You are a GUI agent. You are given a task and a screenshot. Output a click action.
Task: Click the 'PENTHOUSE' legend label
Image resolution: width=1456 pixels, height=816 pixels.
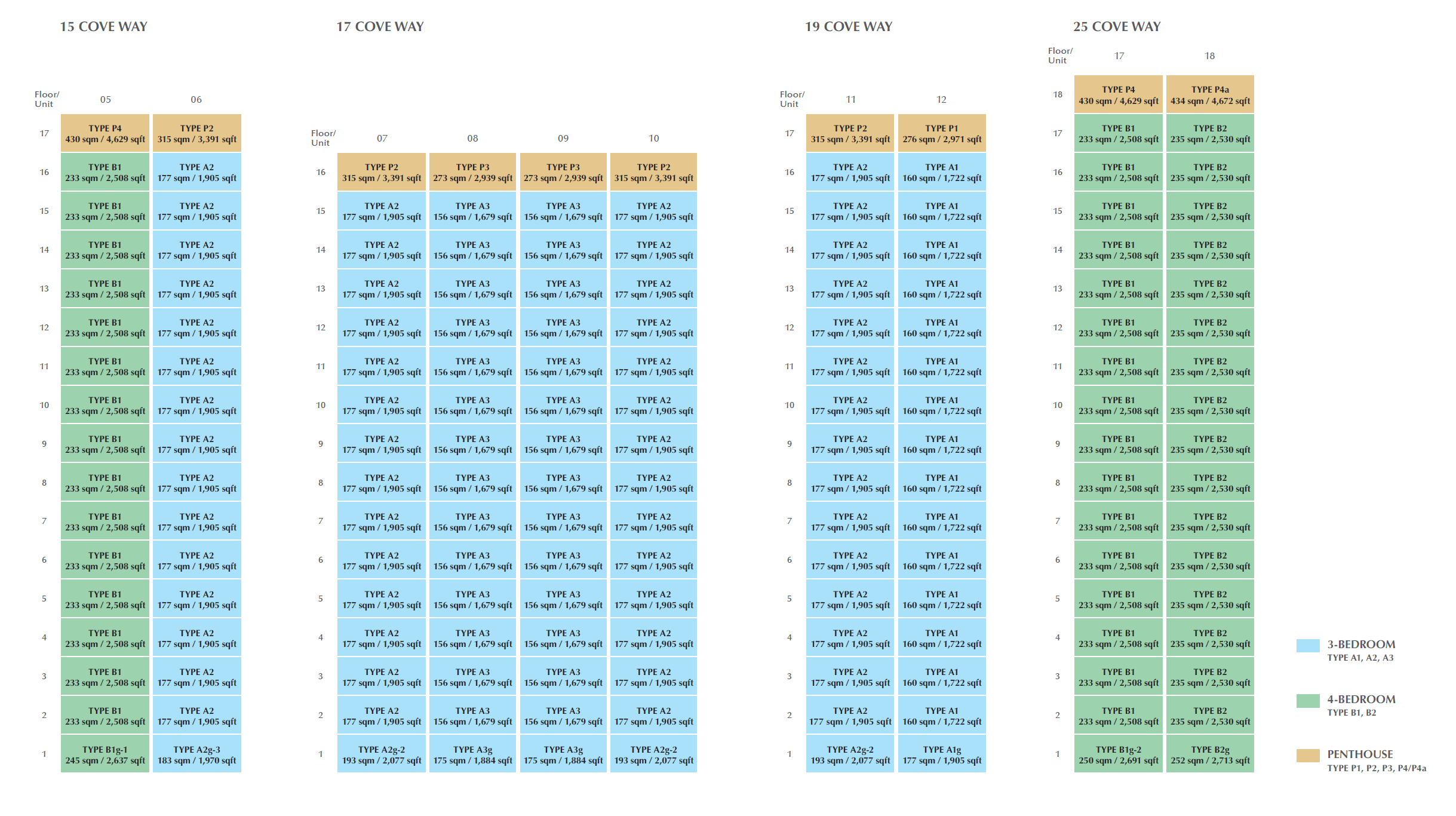pos(1360,754)
